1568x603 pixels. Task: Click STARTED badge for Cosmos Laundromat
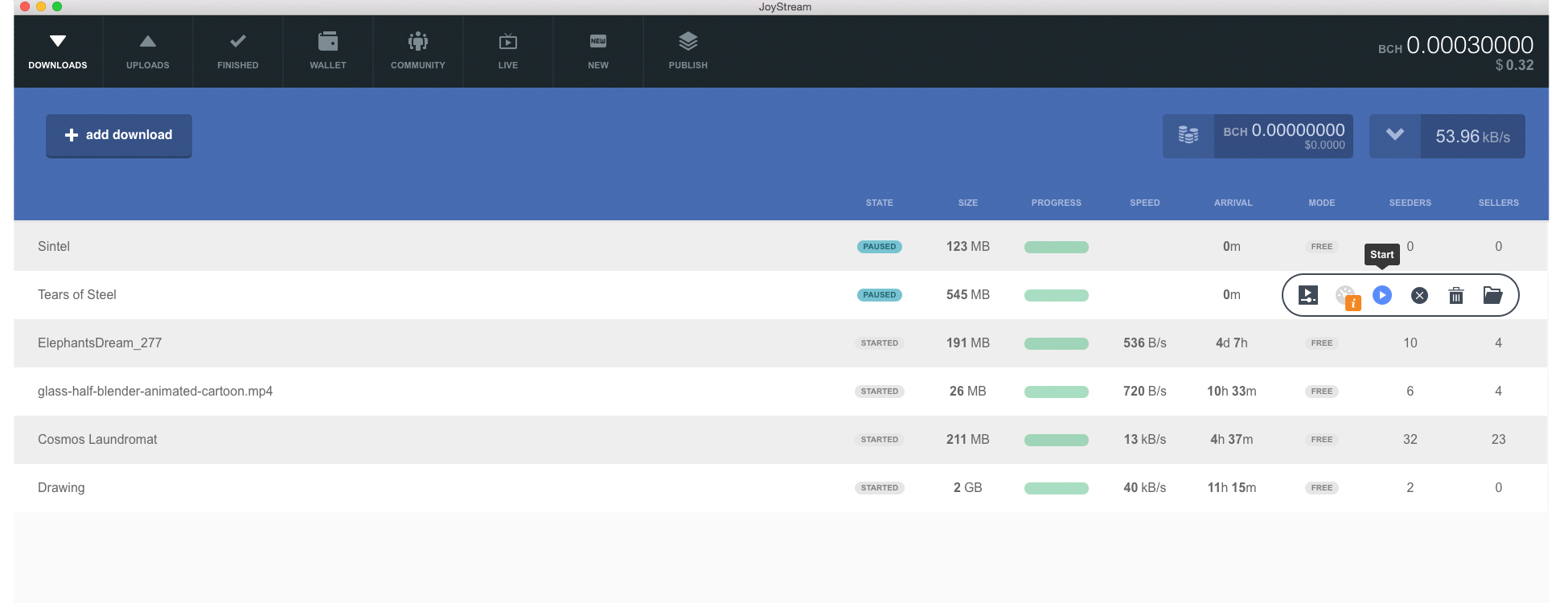(880, 440)
